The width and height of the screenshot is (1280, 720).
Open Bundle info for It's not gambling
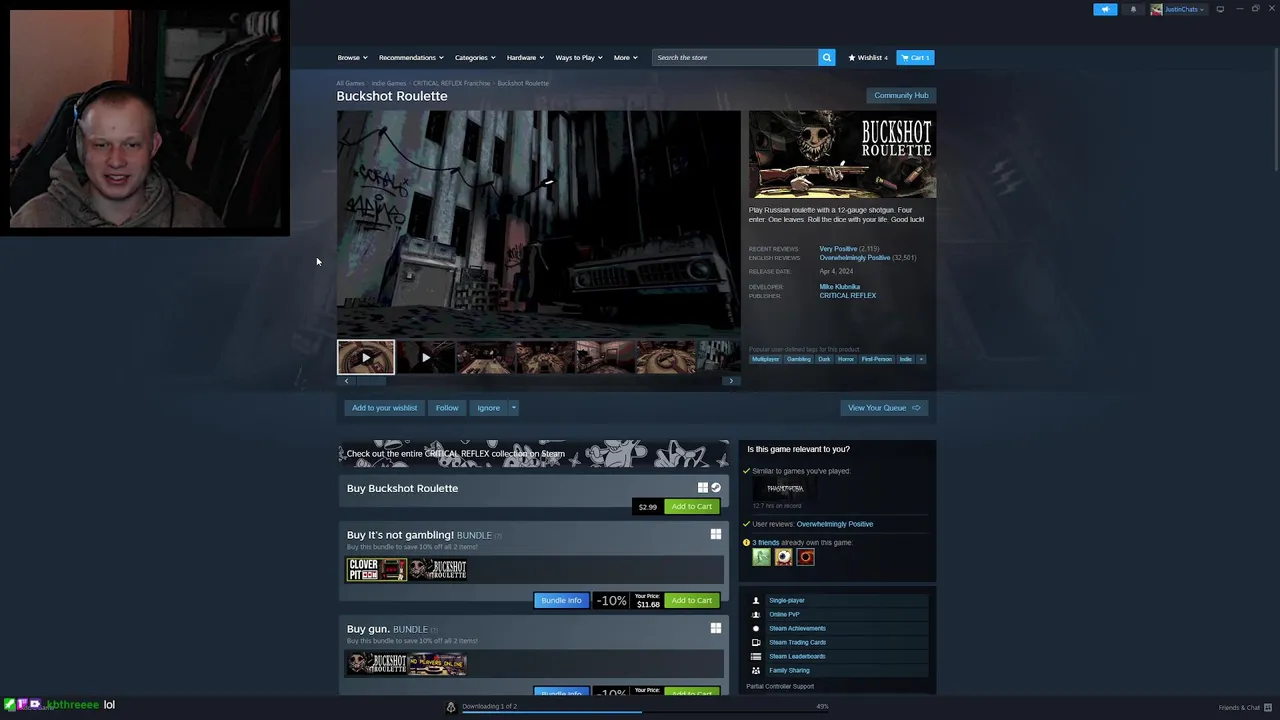[x=561, y=600]
